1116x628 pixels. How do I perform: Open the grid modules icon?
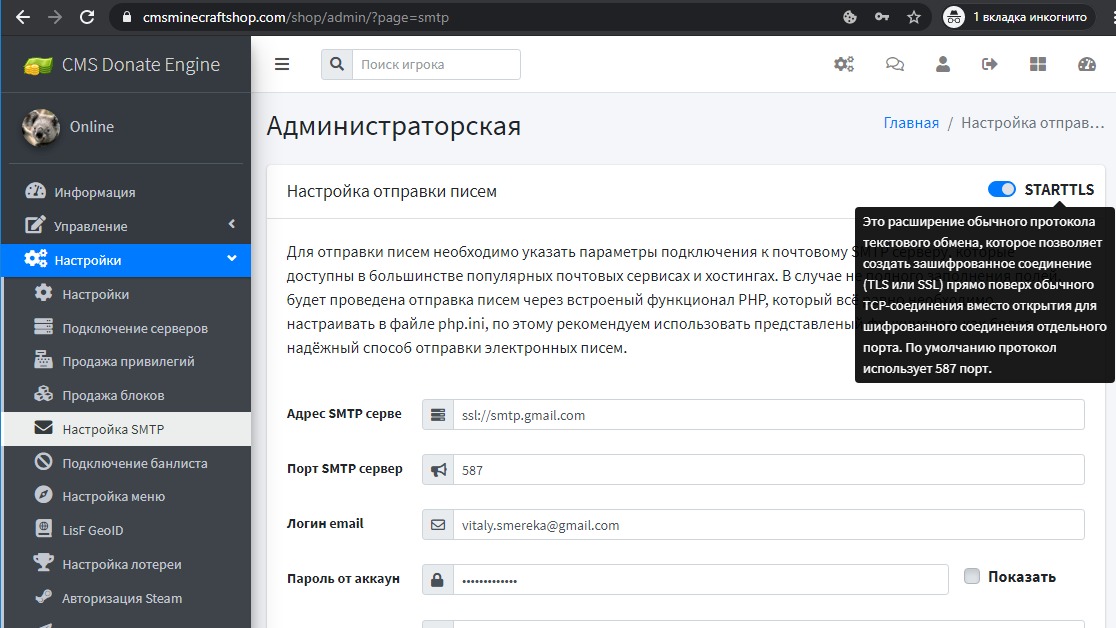[x=1038, y=64]
